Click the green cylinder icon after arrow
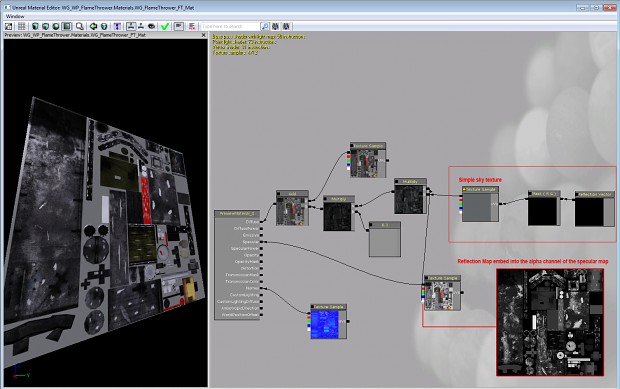This screenshot has width=620, height=389. click(x=104, y=26)
